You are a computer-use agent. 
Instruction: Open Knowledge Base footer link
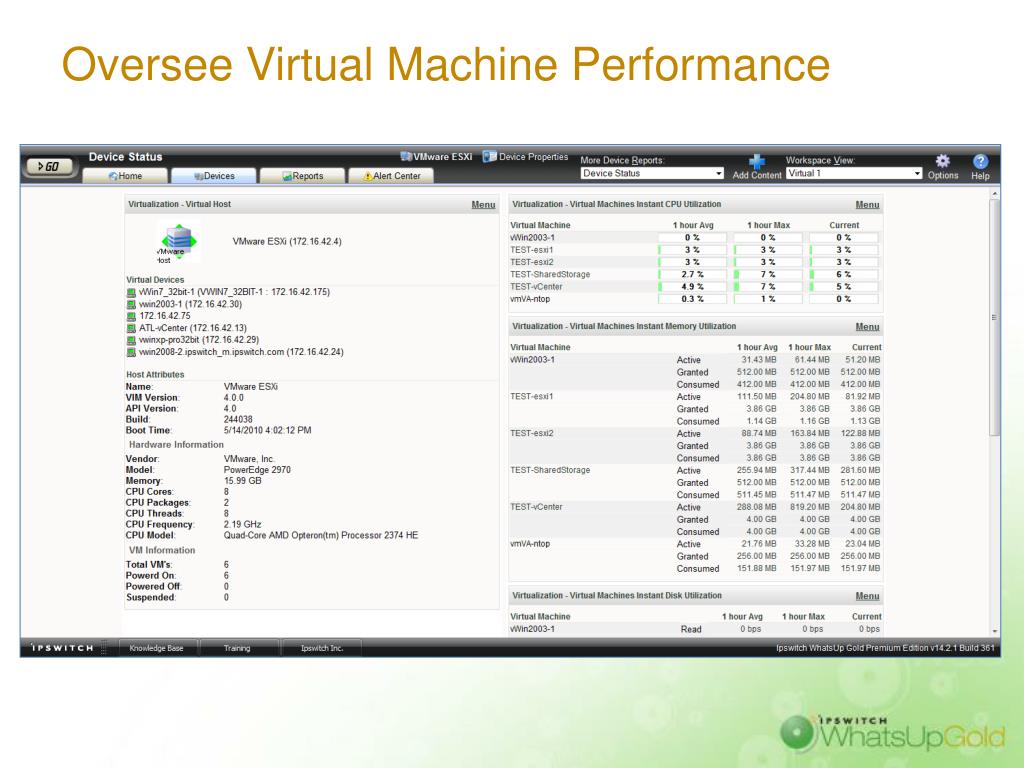[x=156, y=648]
